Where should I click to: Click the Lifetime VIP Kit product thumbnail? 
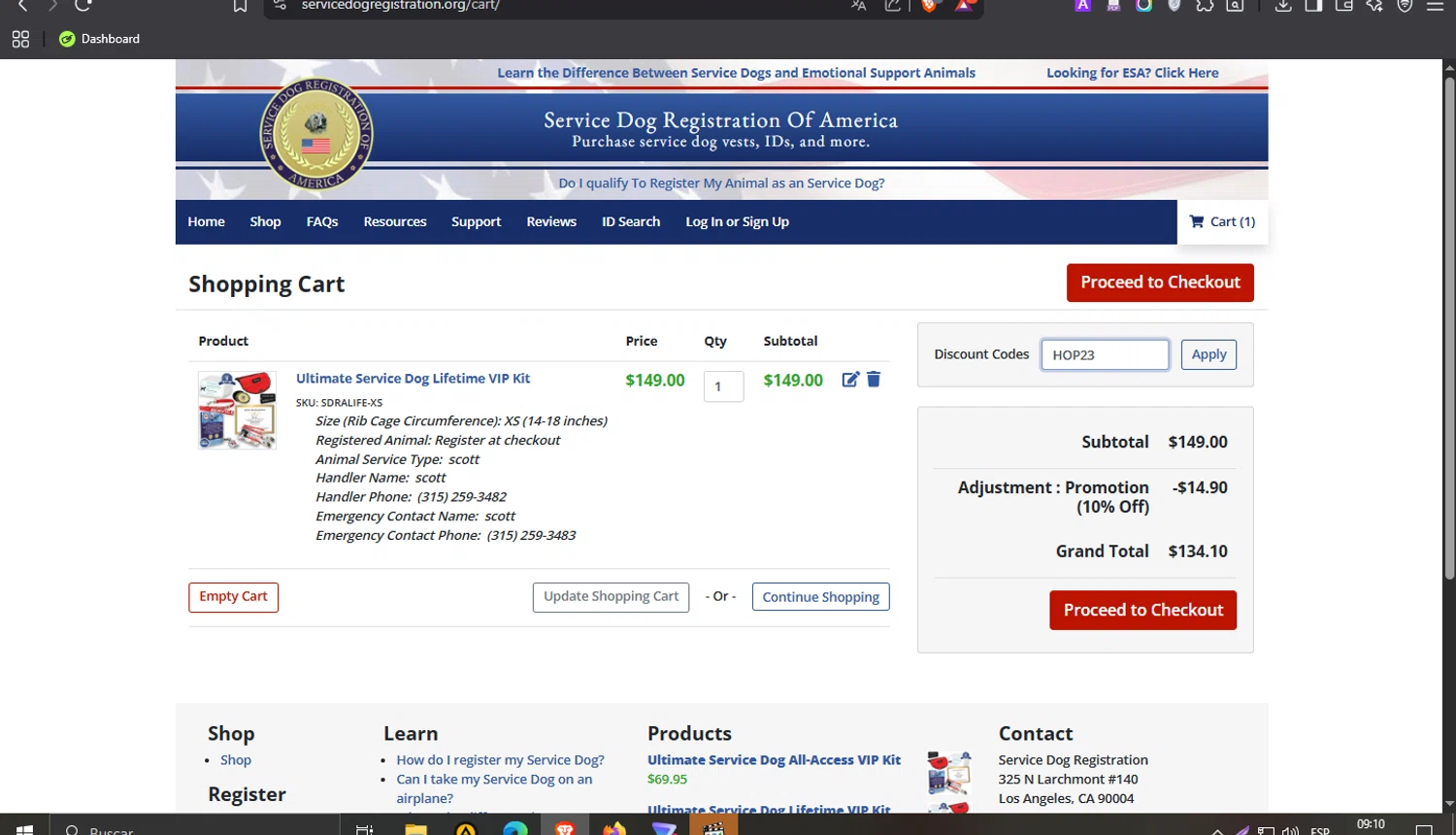[237, 410]
